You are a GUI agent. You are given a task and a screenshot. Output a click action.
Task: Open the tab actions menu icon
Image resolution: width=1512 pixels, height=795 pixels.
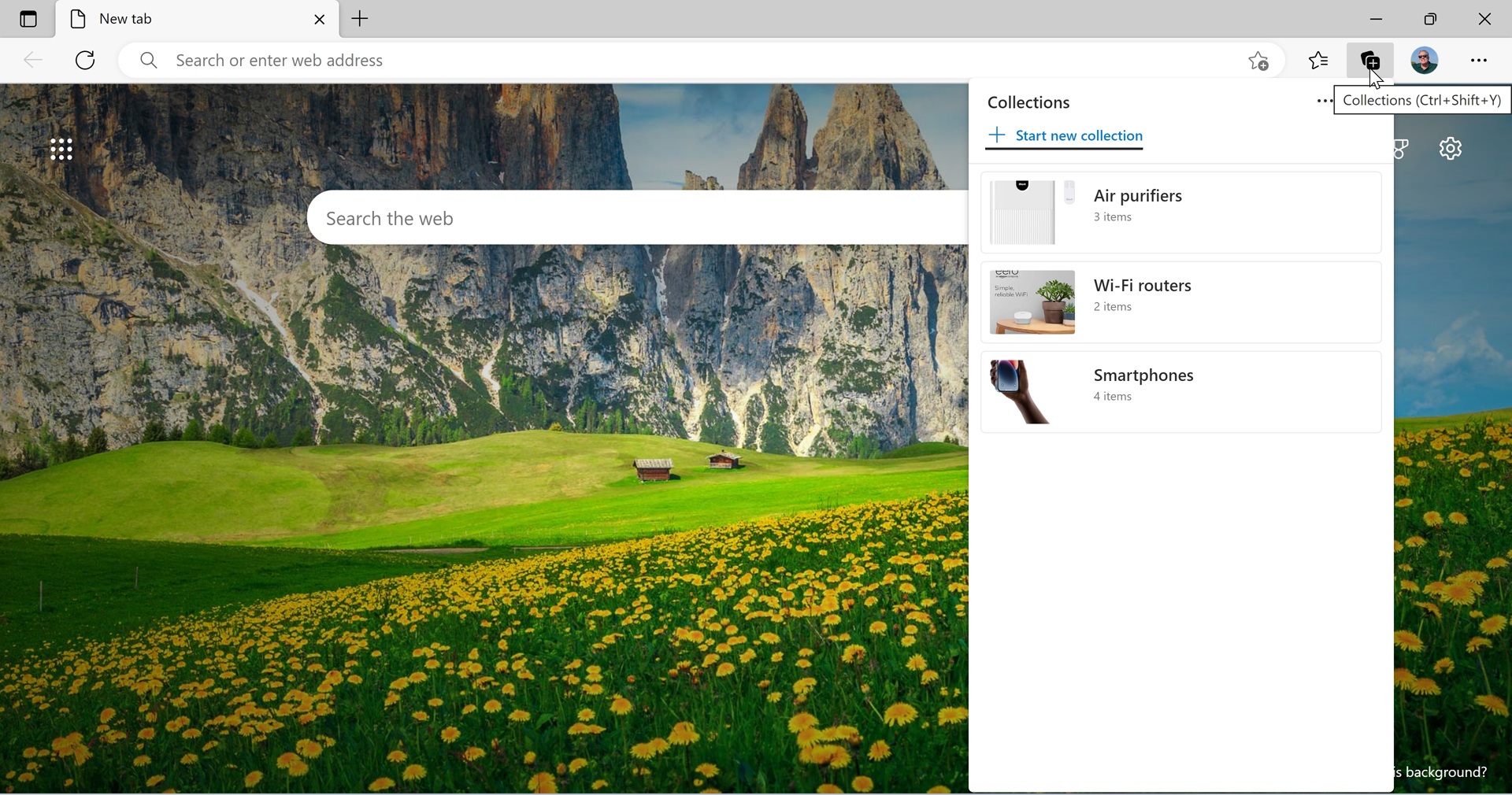(28, 19)
